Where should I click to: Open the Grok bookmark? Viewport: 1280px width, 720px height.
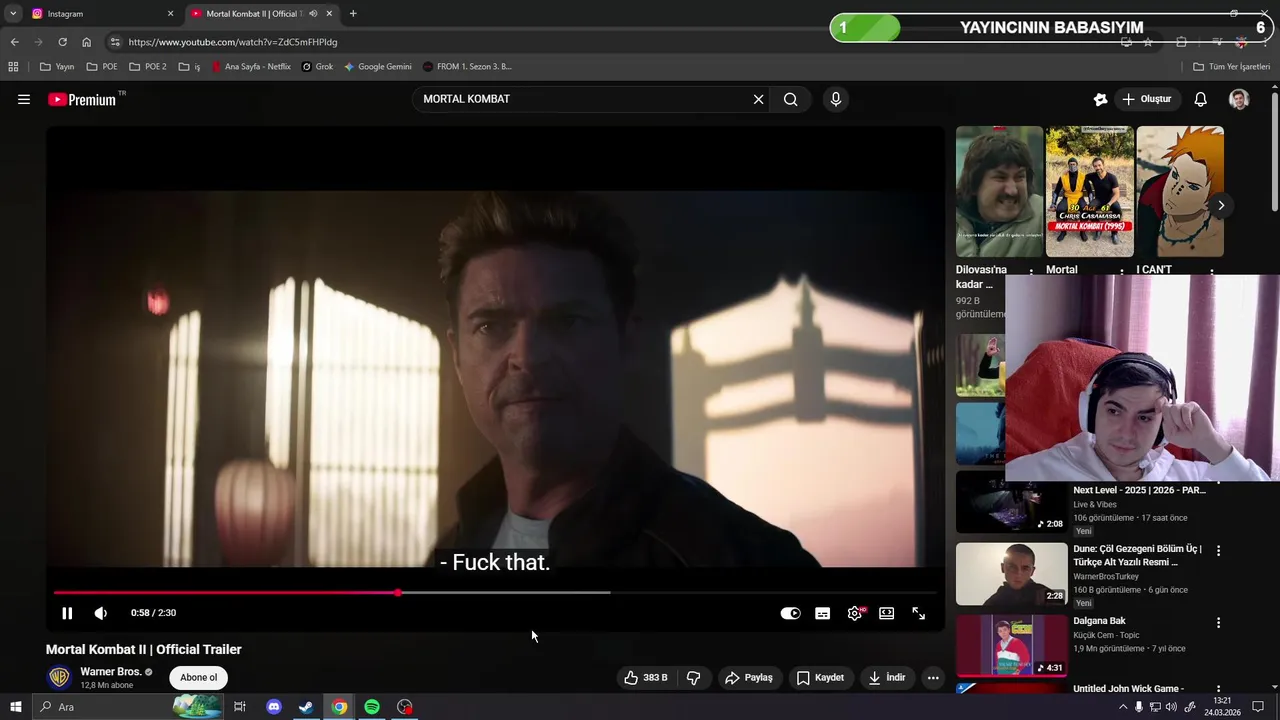point(318,67)
